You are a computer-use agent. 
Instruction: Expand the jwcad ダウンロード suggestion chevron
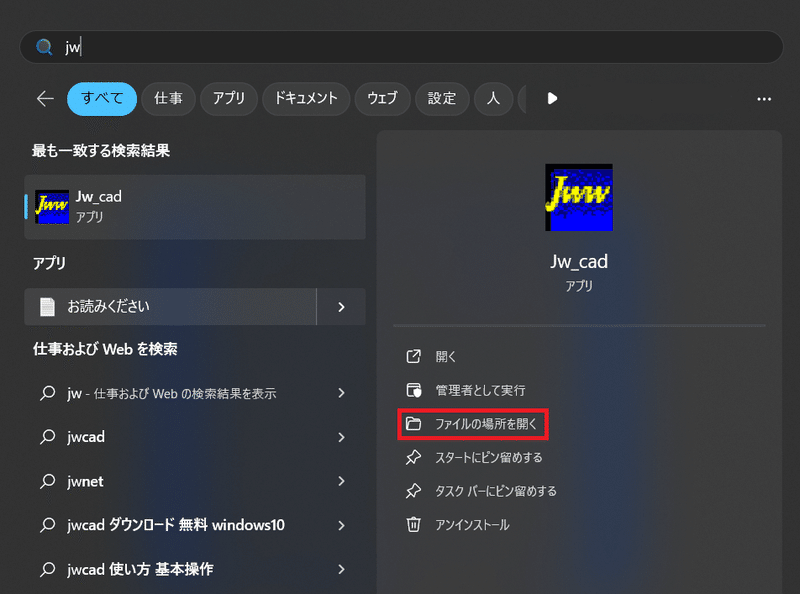341,525
